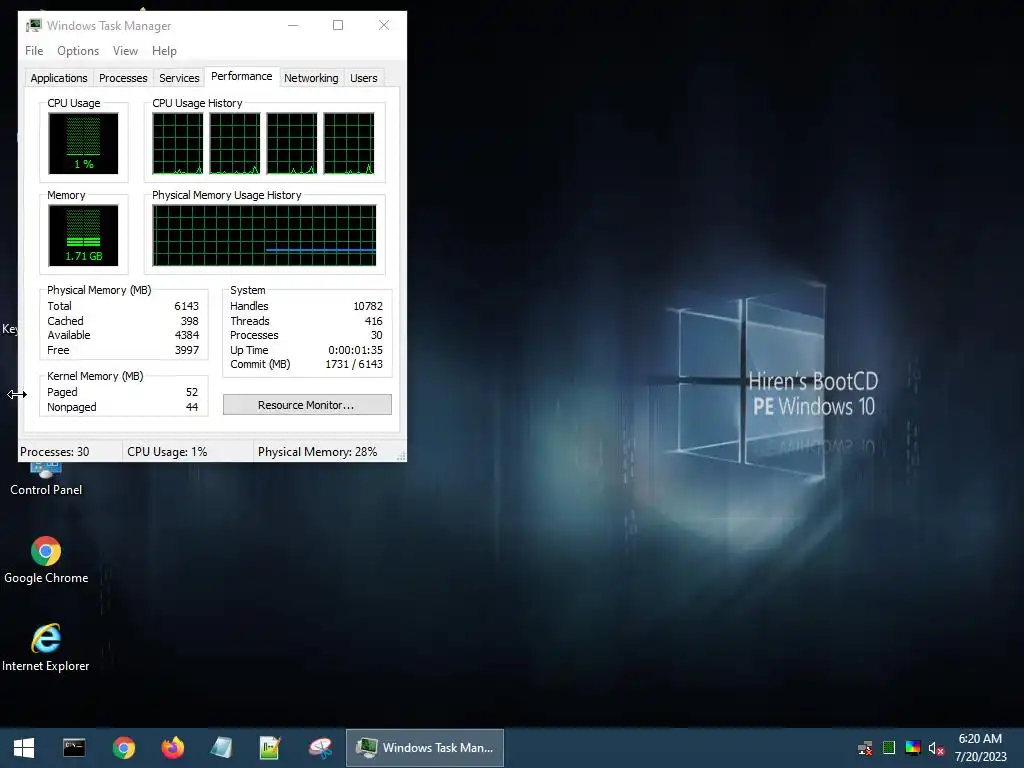The image size is (1024, 768).
Task: Open the Options menu
Action: (x=78, y=51)
